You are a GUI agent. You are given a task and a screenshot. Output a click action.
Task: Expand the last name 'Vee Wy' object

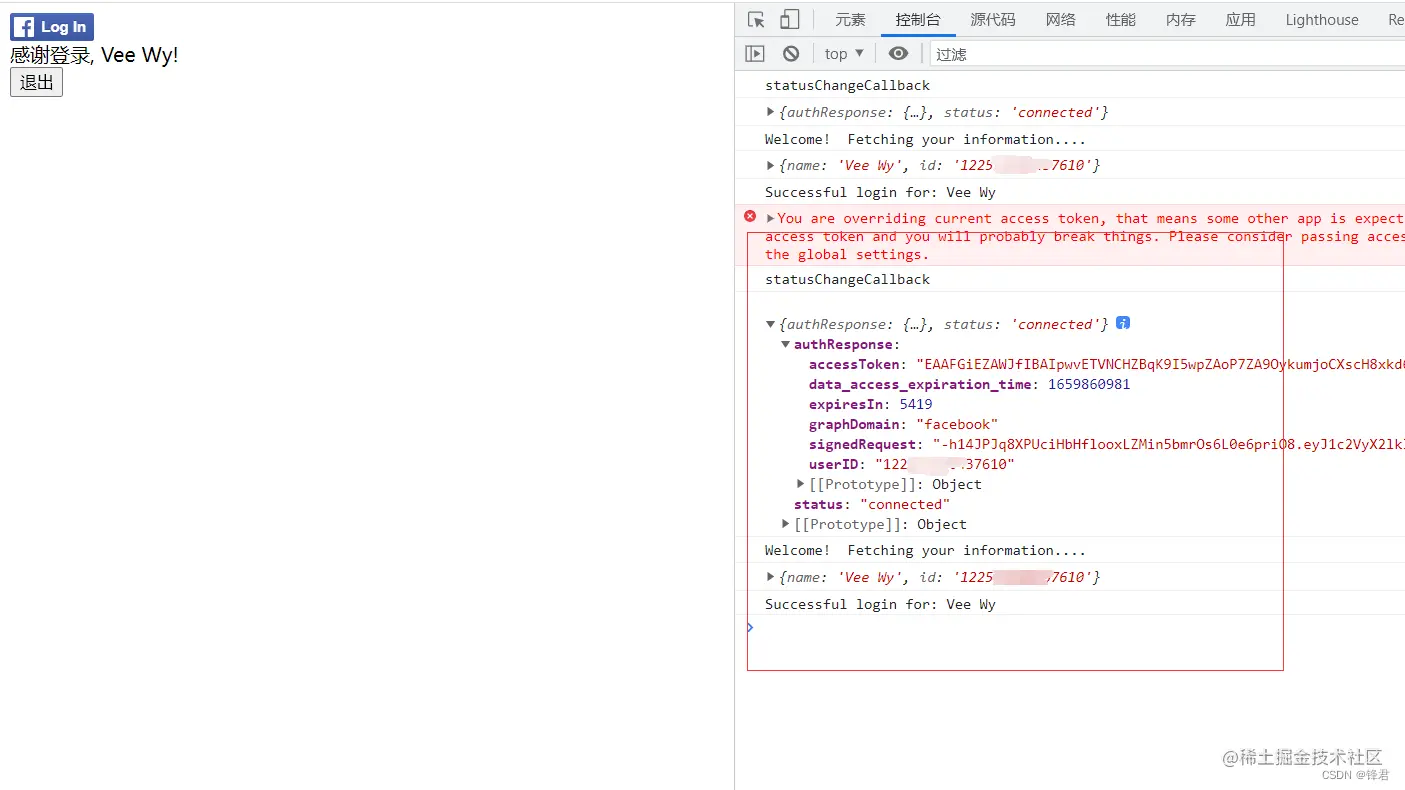pos(770,577)
